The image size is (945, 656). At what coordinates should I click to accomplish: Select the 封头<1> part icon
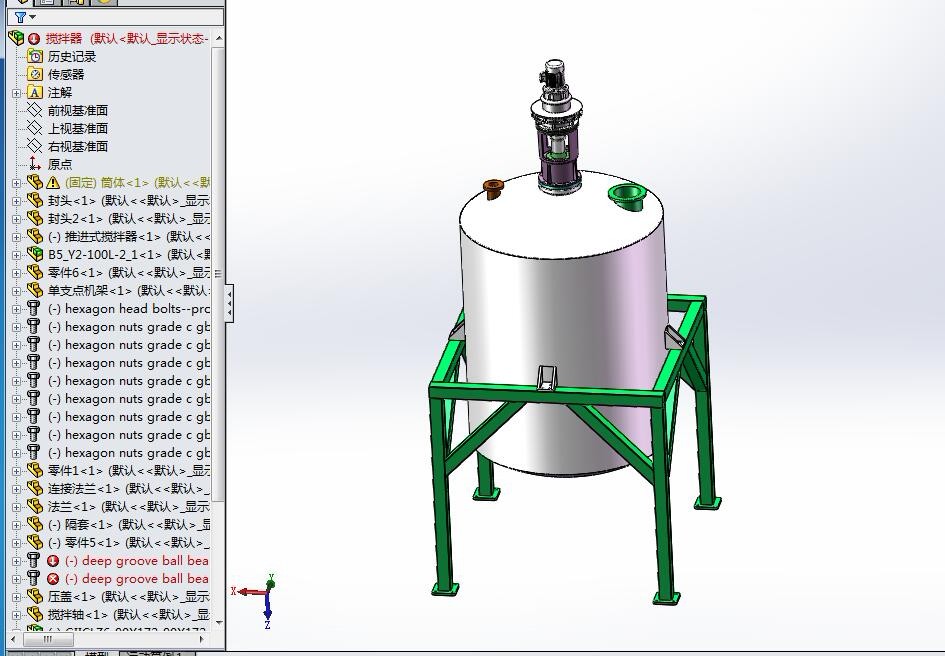coord(35,200)
